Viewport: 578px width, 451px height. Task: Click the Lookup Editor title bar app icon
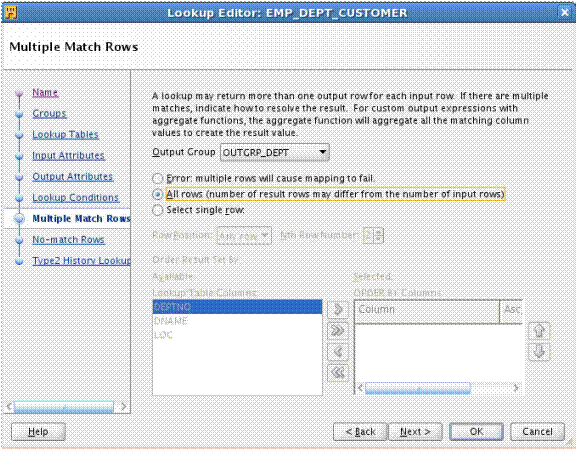click(x=11, y=13)
